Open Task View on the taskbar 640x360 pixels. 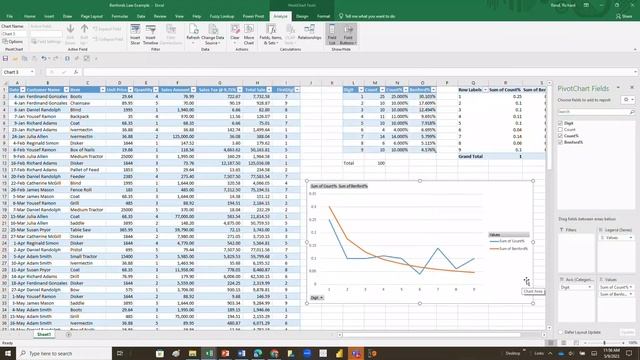[120, 353]
